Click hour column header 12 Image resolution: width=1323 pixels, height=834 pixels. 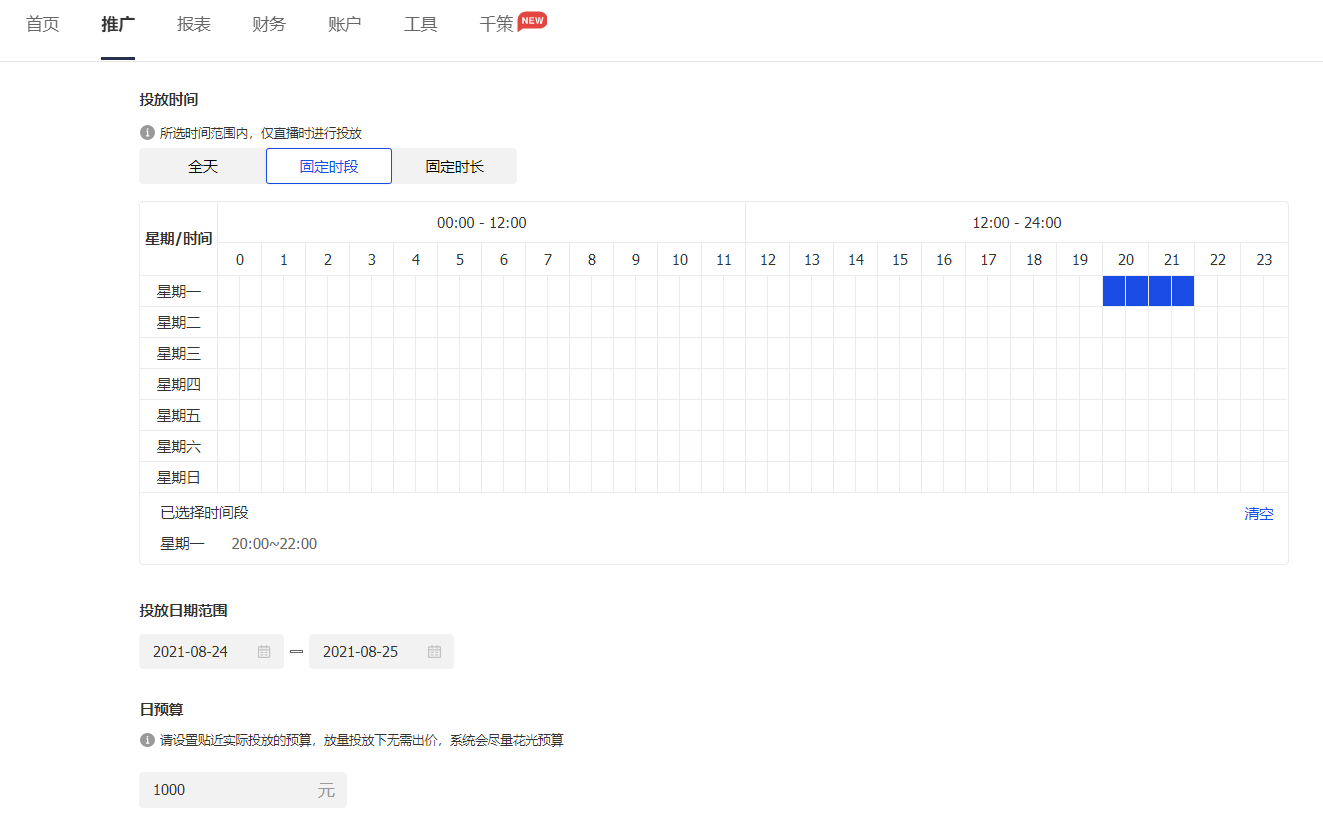768,260
